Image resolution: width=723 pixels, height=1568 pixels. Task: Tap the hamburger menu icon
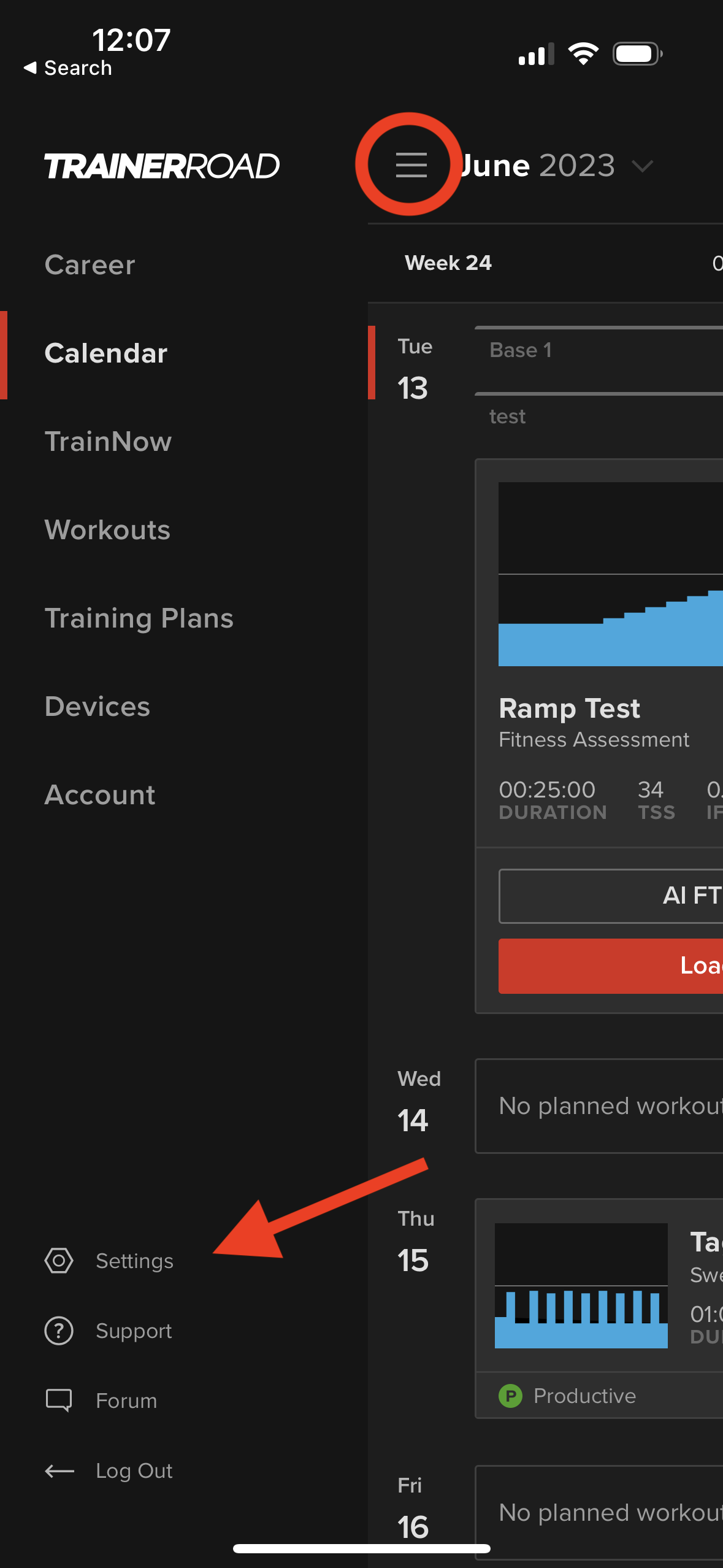(x=411, y=165)
